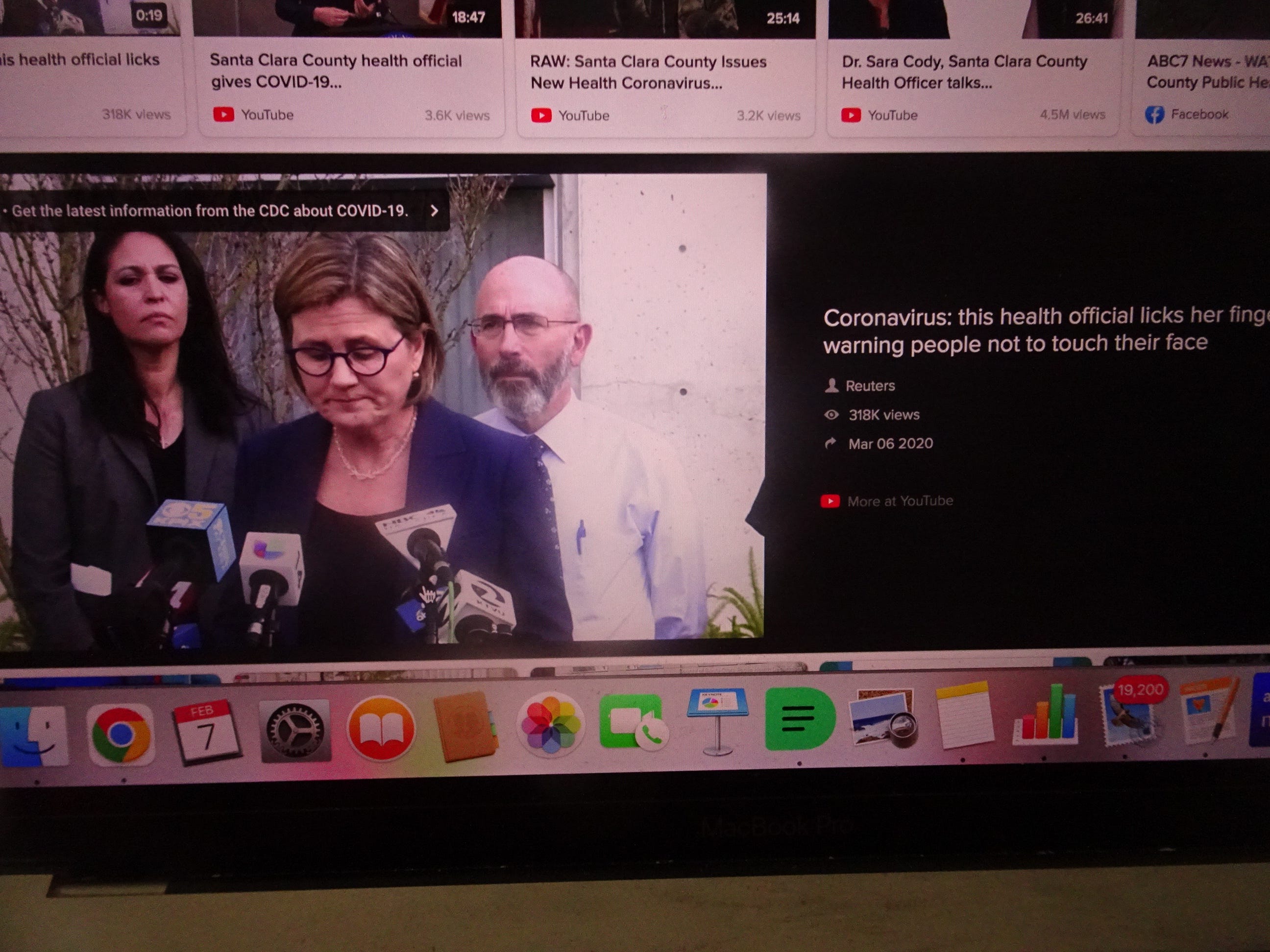Launch Google Chrome from the dock
The image size is (1270, 952).
coord(121,735)
